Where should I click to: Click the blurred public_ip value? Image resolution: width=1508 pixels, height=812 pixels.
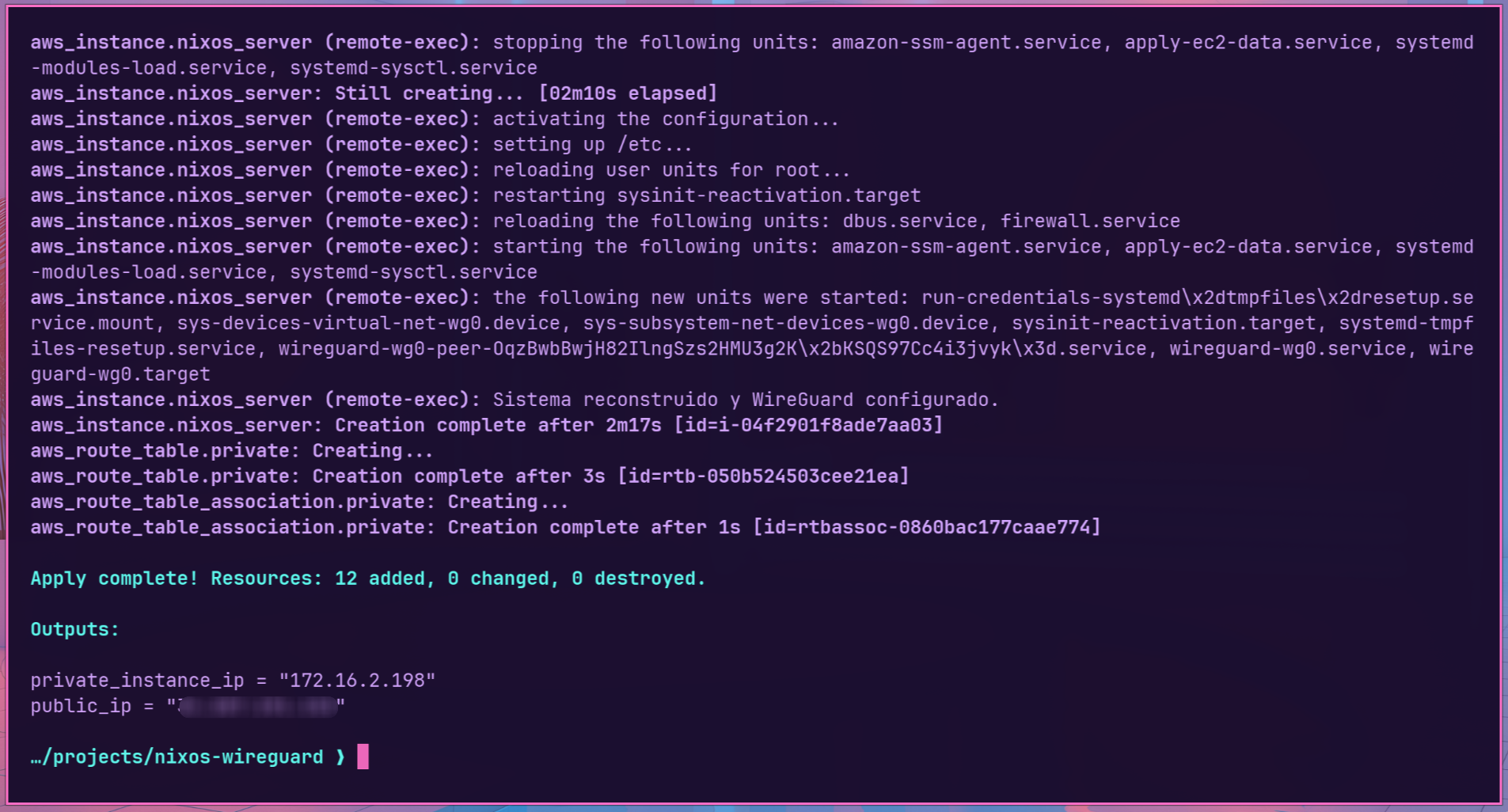coord(256,706)
